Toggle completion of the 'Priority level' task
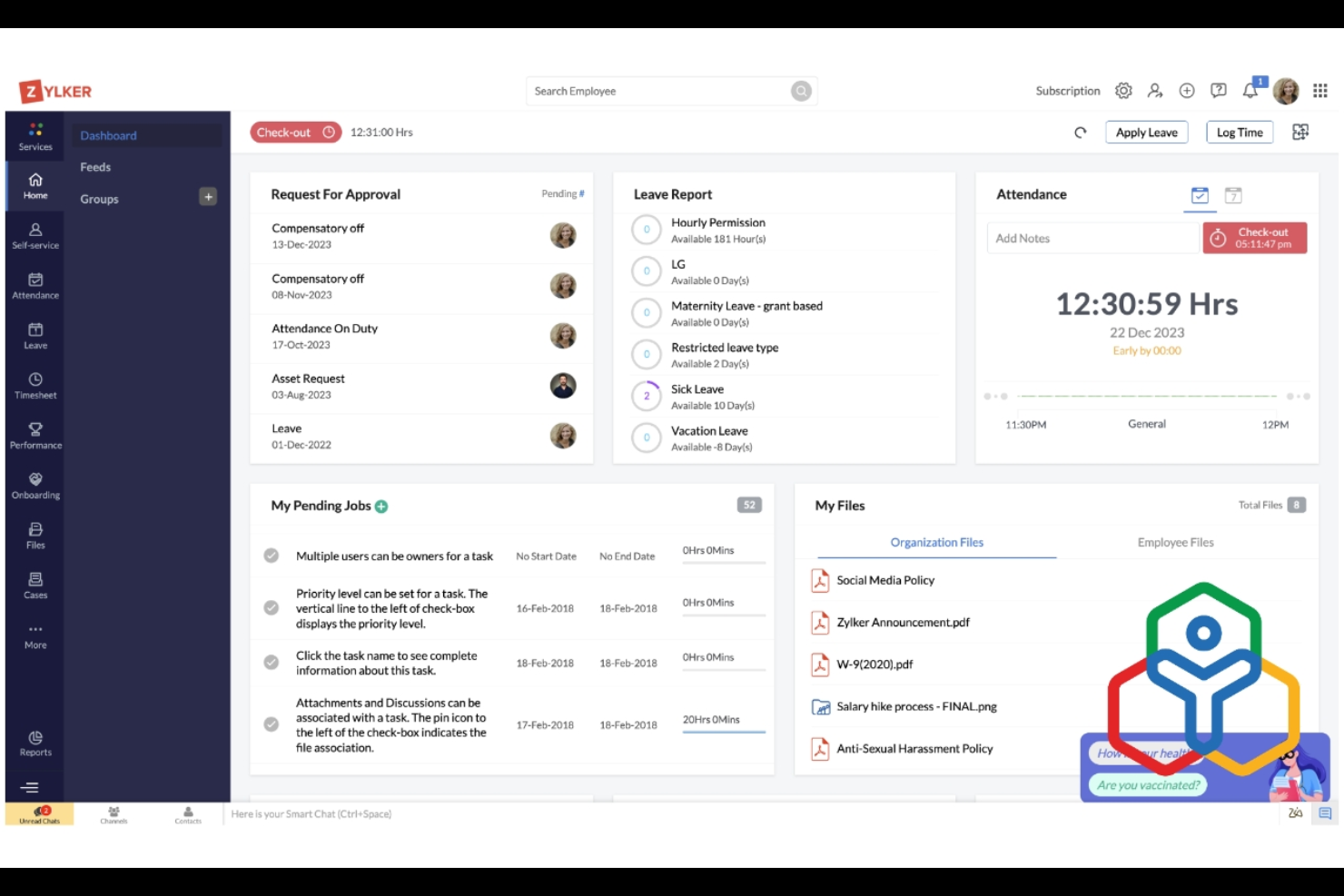Viewport: 1344px width, 896px height. coord(271,608)
